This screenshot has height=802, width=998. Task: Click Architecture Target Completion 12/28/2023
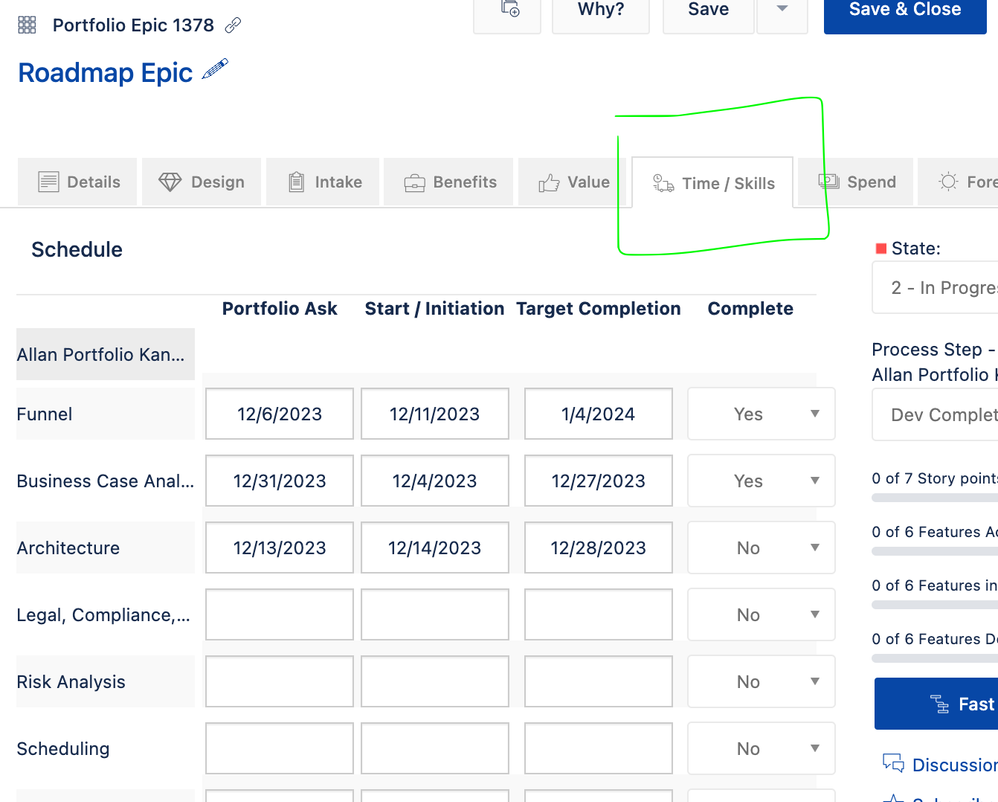598,547
